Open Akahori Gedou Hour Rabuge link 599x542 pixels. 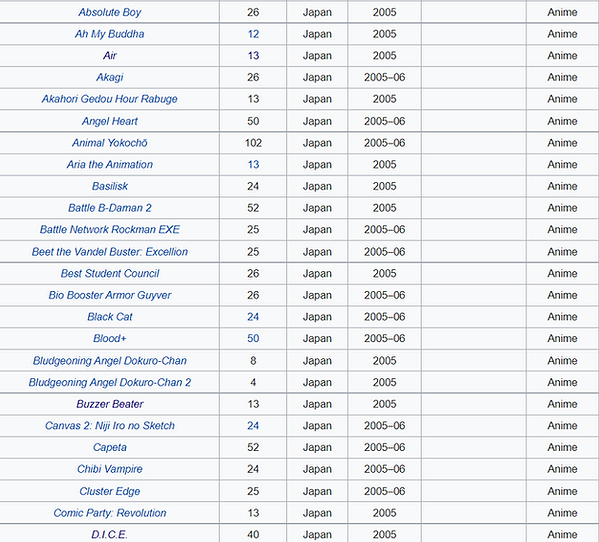(110, 99)
